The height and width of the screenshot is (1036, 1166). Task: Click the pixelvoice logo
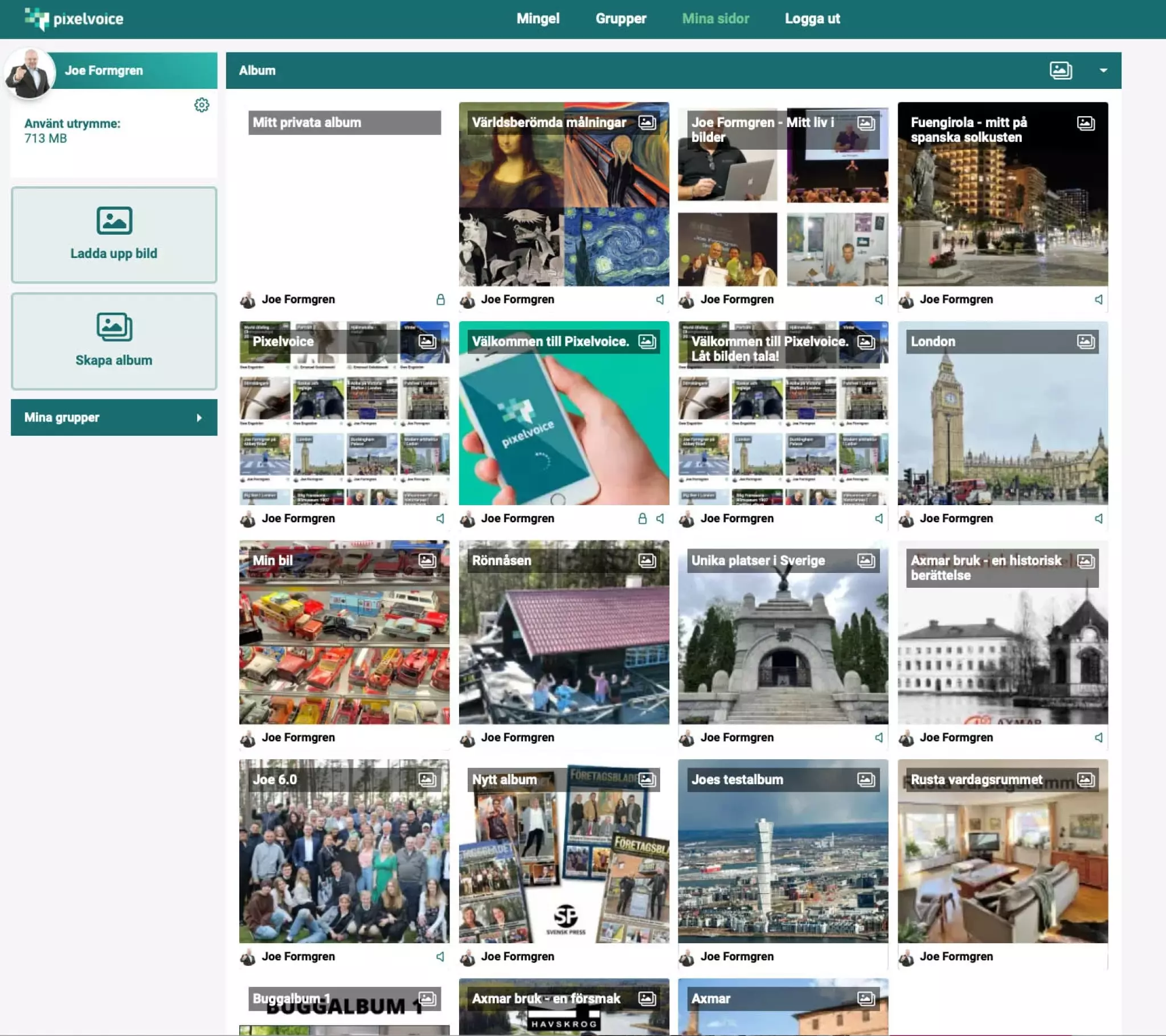click(73, 19)
